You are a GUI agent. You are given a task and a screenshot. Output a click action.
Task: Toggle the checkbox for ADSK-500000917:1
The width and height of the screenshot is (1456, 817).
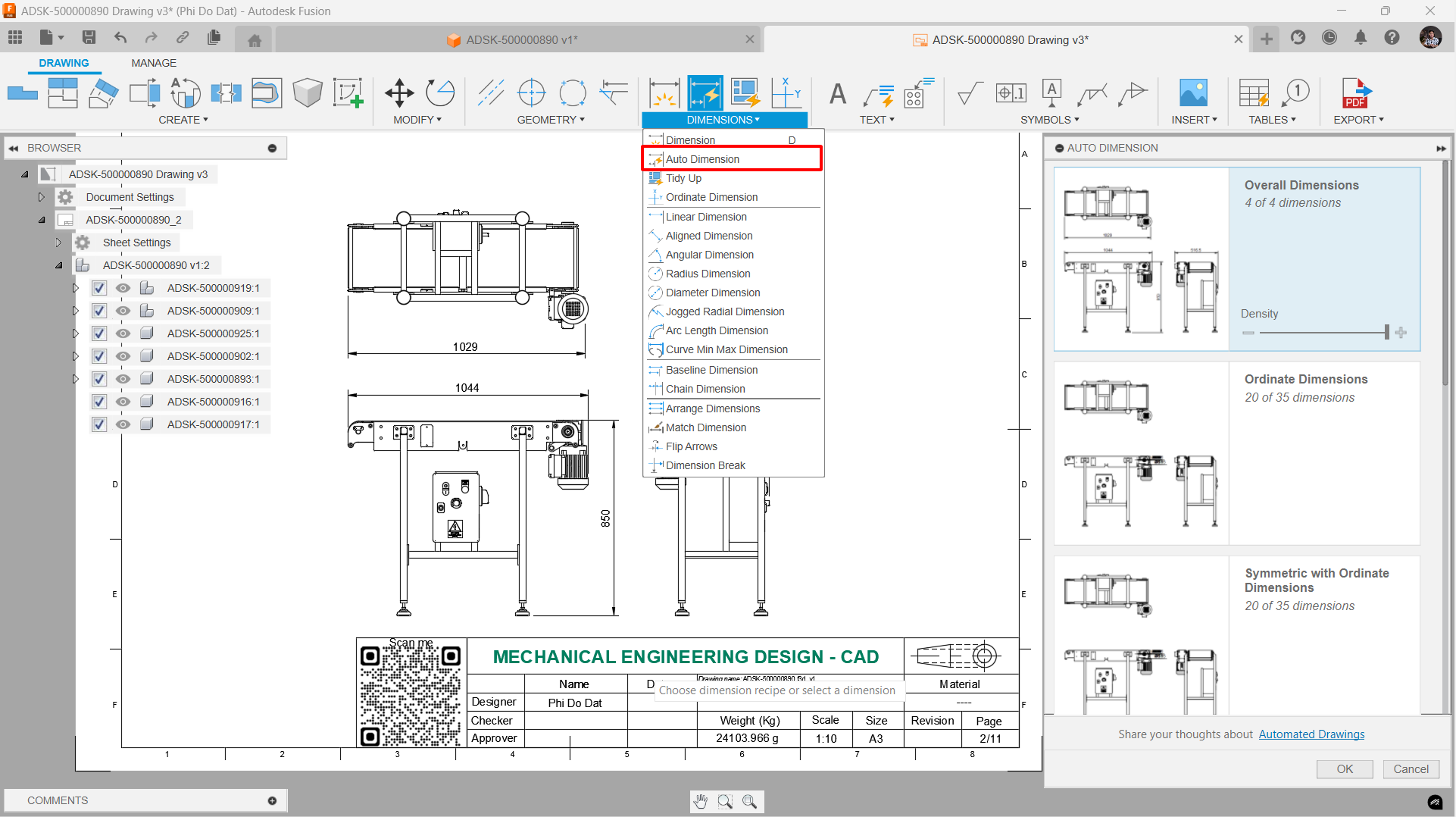click(99, 424)
